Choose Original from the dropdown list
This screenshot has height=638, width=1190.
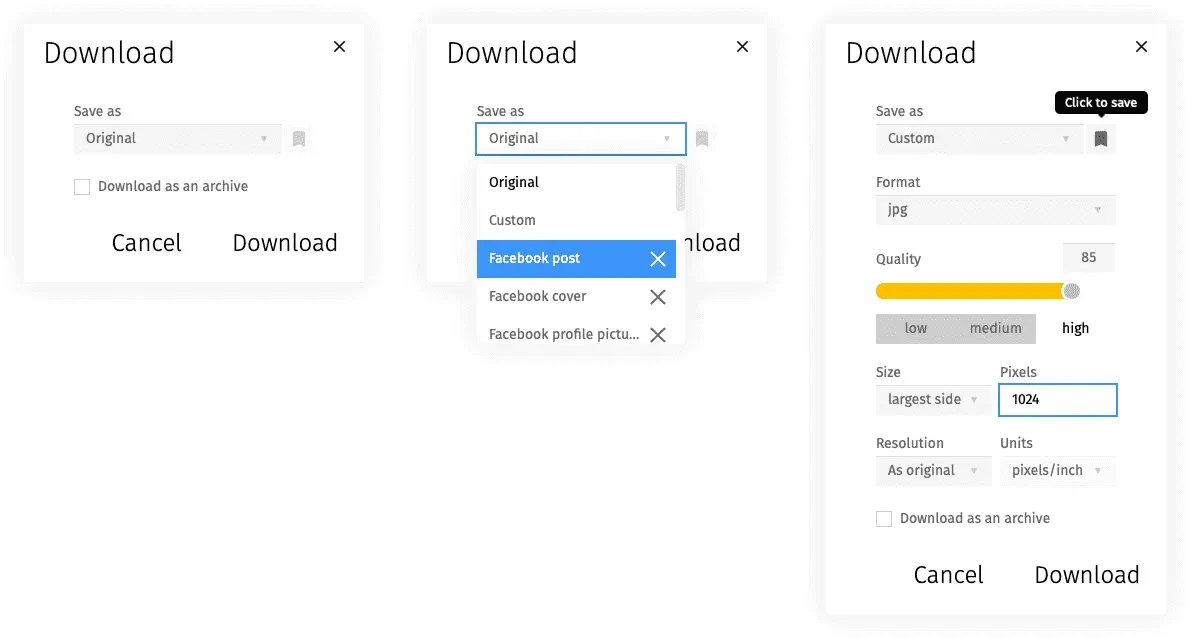(x=576, y=183)
